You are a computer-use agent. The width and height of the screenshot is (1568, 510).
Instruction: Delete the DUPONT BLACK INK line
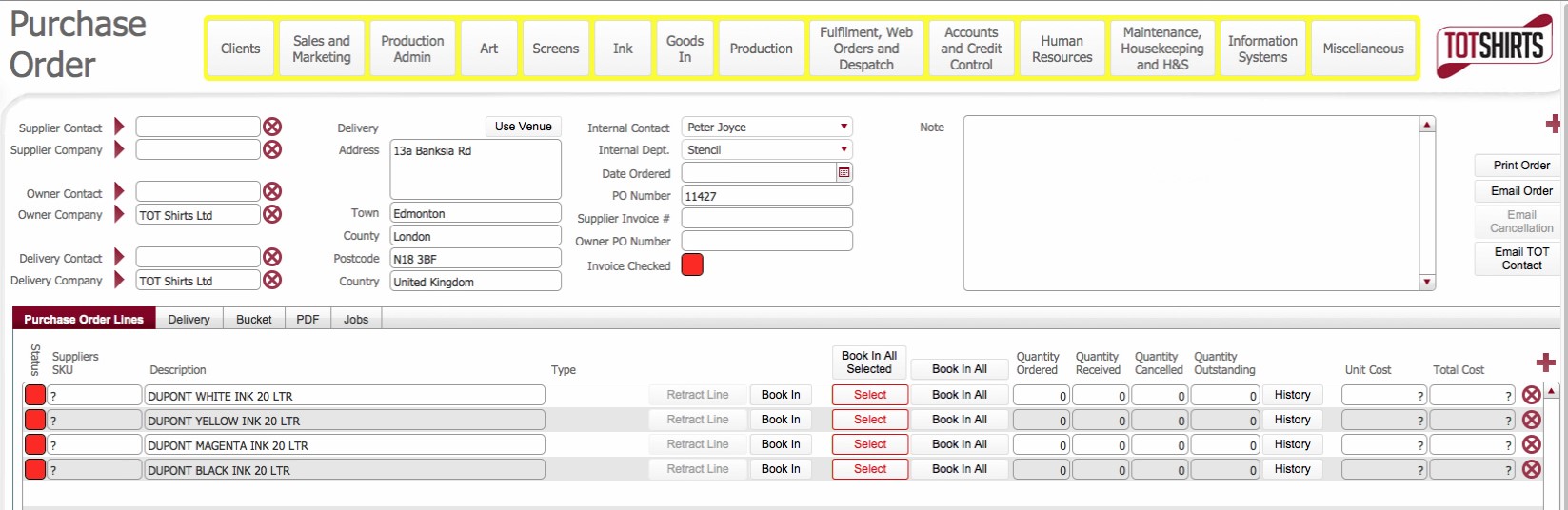(1531, 469)
